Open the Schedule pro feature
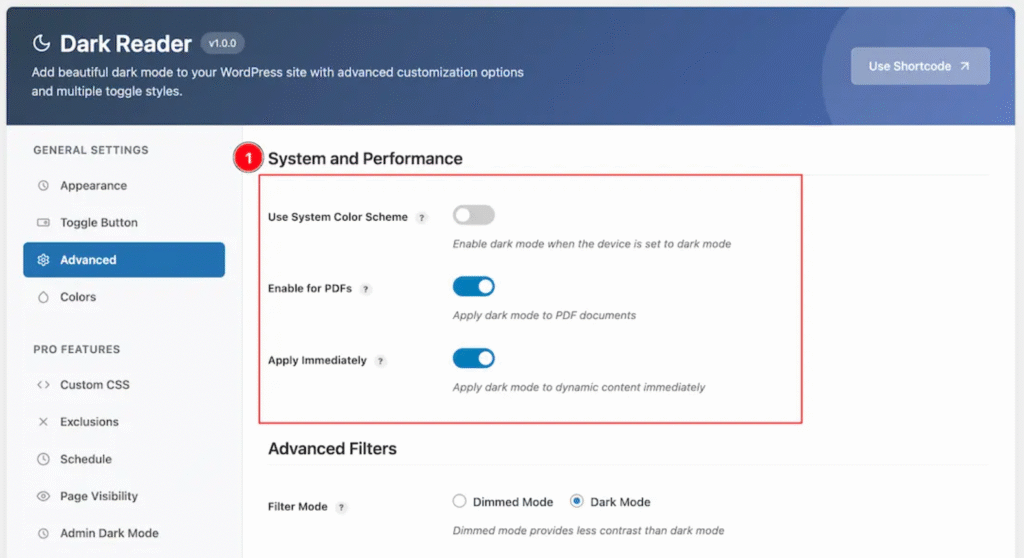The height and width of the screenshot is (558, 1024). (x=124, y=459)
